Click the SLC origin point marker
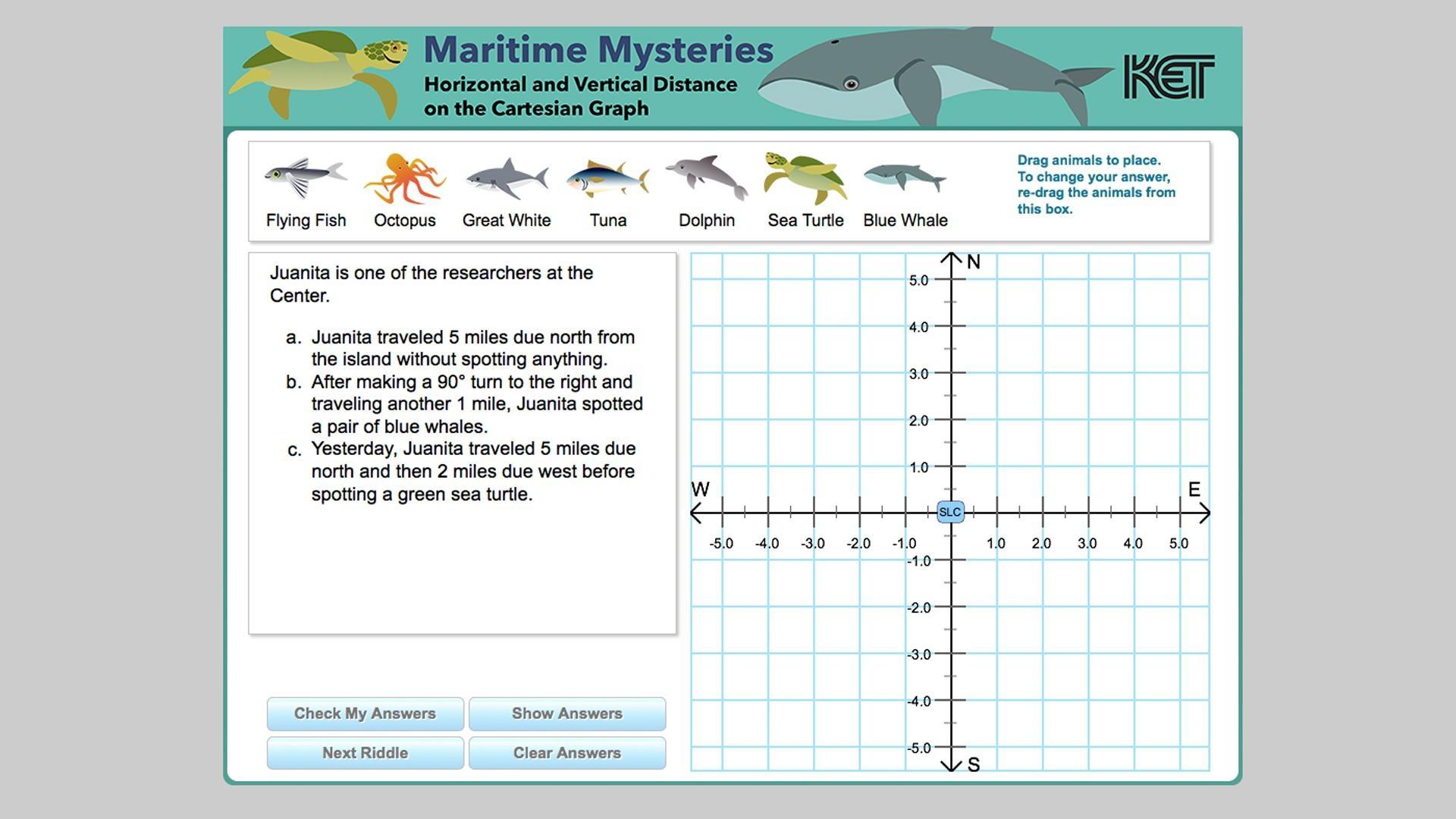The width and height of the screenshot is (1456, 819). (948, 512)
